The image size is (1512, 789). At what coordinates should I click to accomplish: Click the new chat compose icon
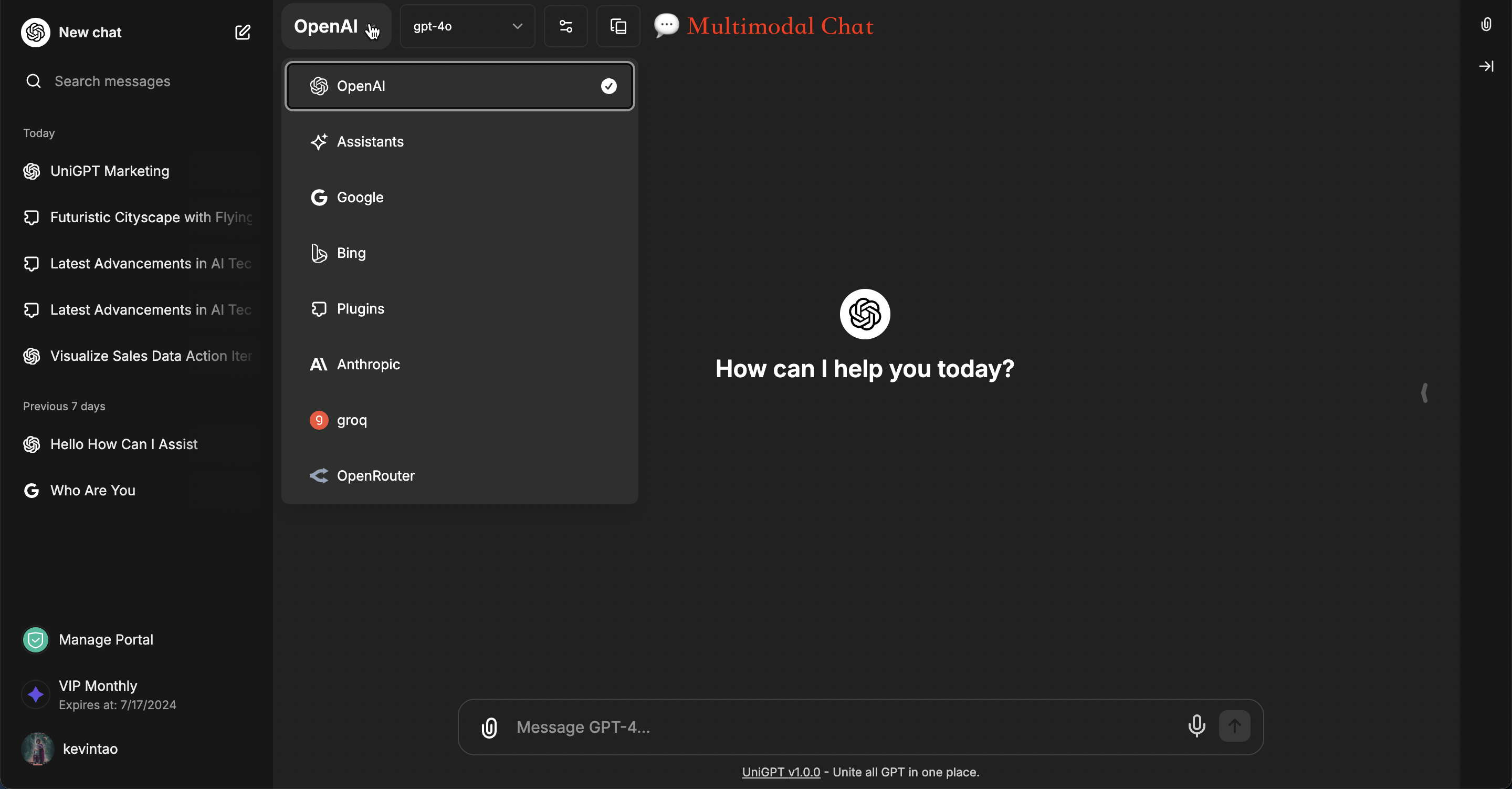243,33
